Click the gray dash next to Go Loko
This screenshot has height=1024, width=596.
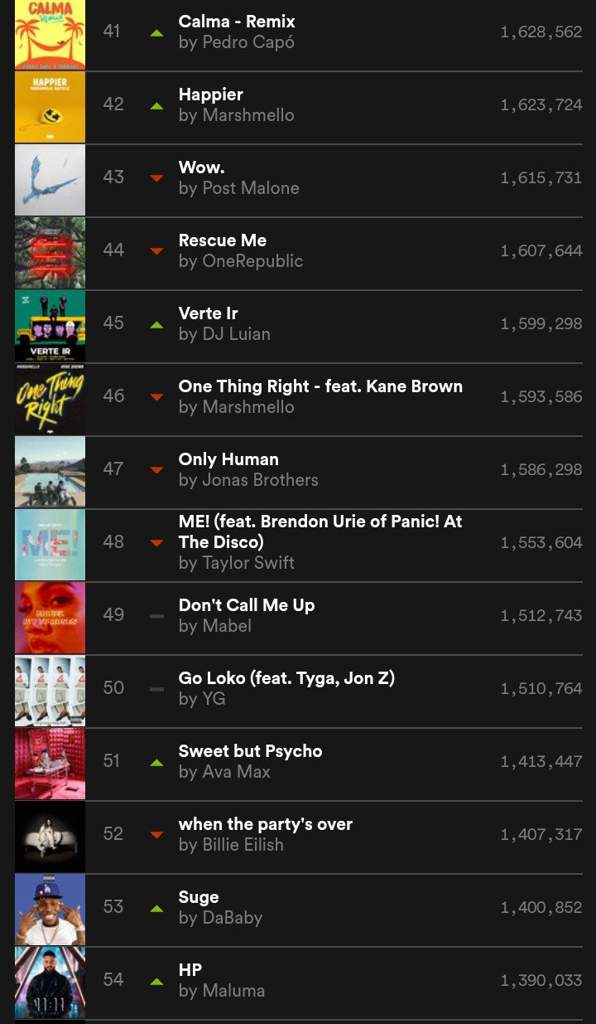pos(156,689)
